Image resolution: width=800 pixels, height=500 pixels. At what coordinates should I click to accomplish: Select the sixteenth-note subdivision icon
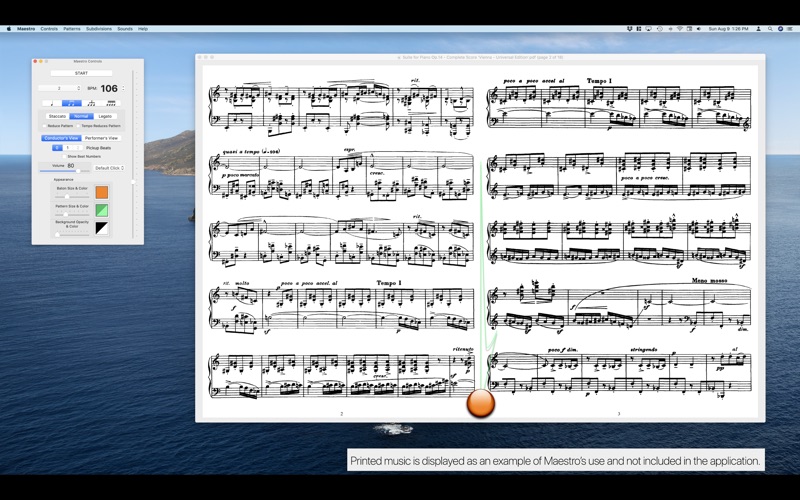point(111,103)
